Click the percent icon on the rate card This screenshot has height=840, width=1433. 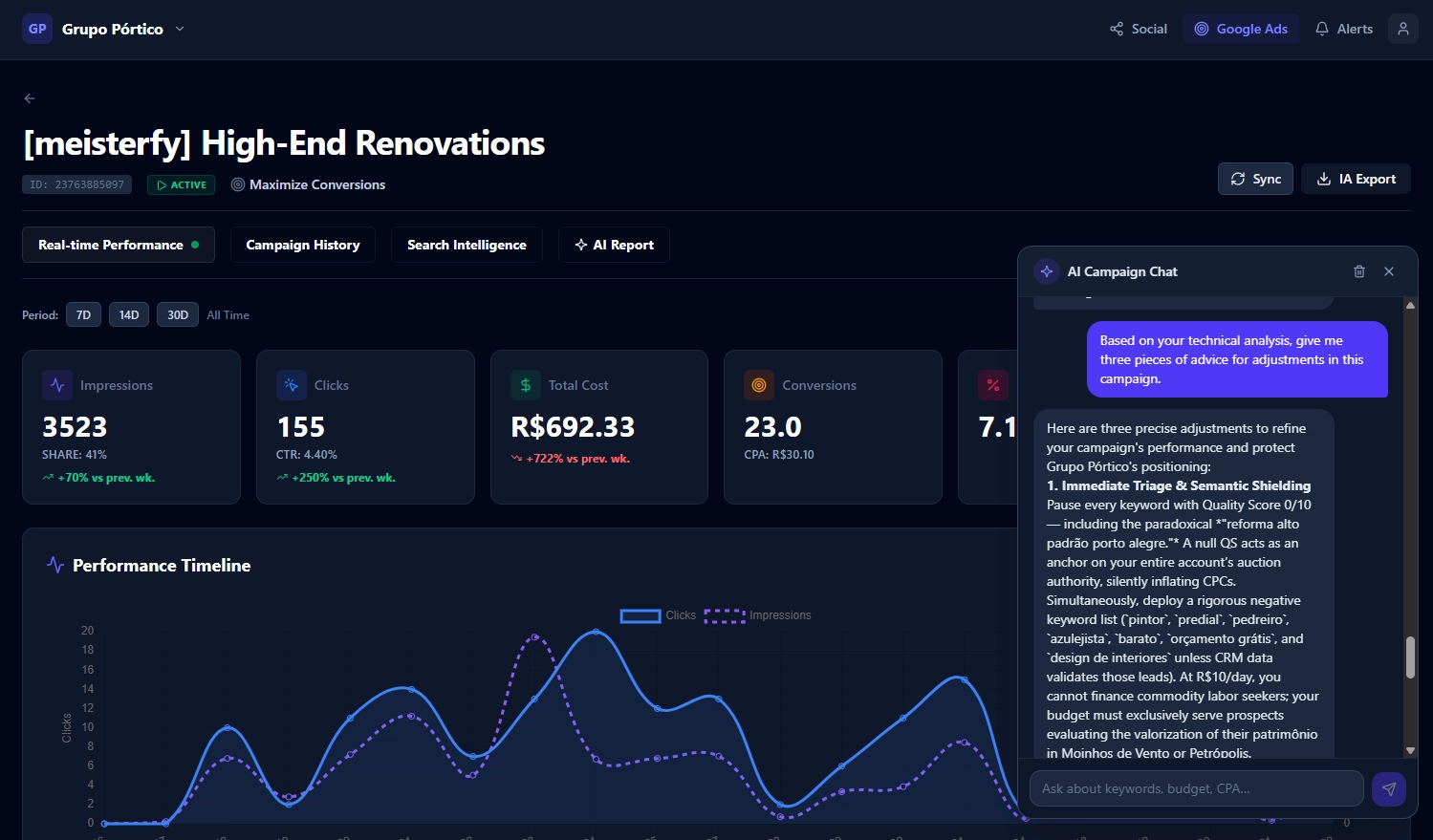point(993,385)
